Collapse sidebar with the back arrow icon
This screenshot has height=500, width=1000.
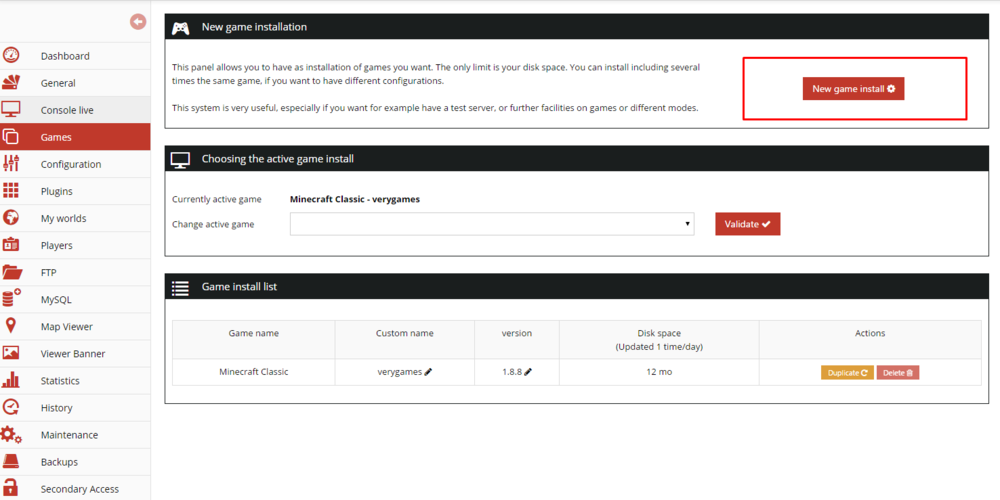click(138, 22)
